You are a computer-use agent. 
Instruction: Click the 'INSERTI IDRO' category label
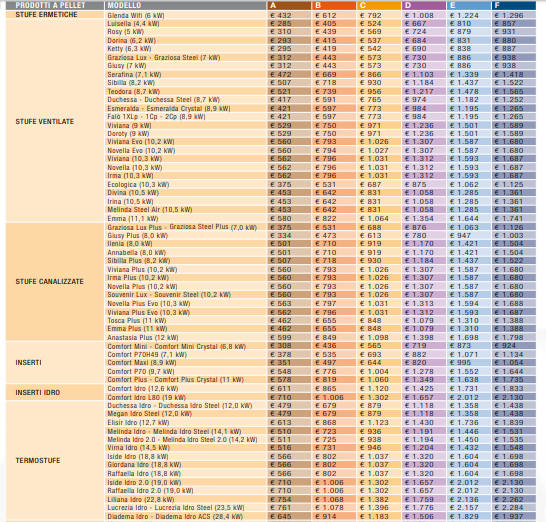pos(38,392)
